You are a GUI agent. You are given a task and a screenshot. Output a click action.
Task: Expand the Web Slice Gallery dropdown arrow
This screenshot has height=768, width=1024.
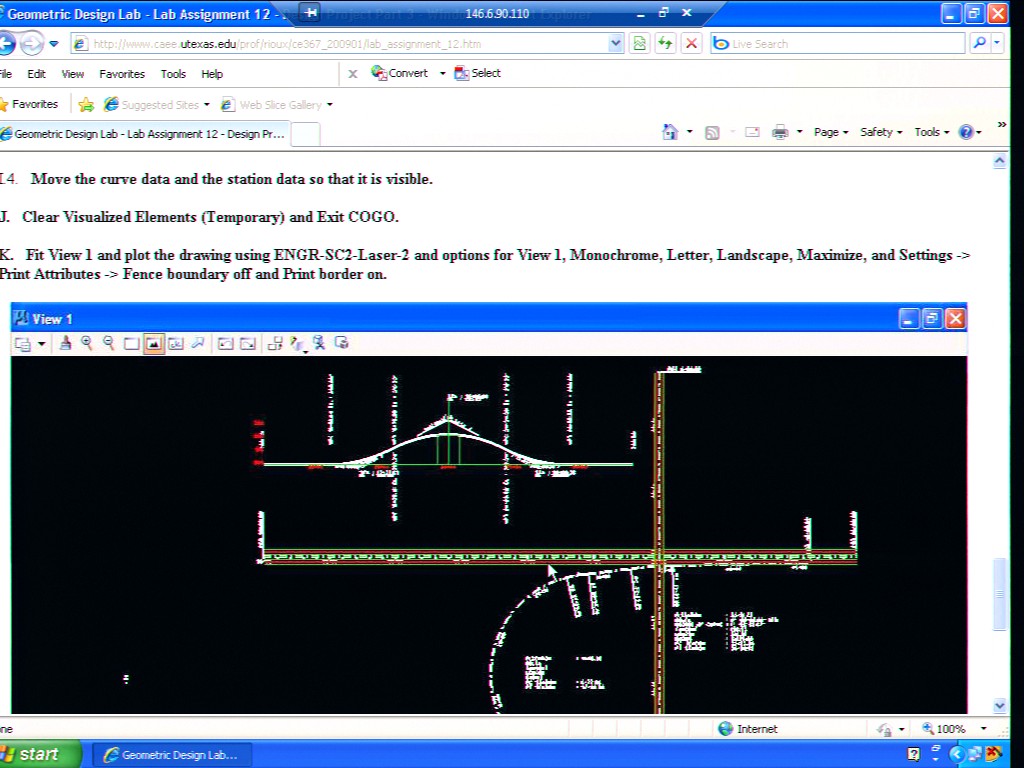[x=329, y=104]
